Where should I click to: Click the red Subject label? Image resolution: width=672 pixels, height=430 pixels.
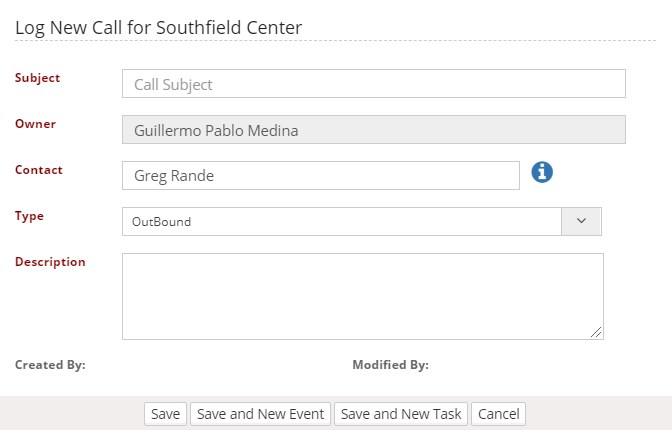37,78
